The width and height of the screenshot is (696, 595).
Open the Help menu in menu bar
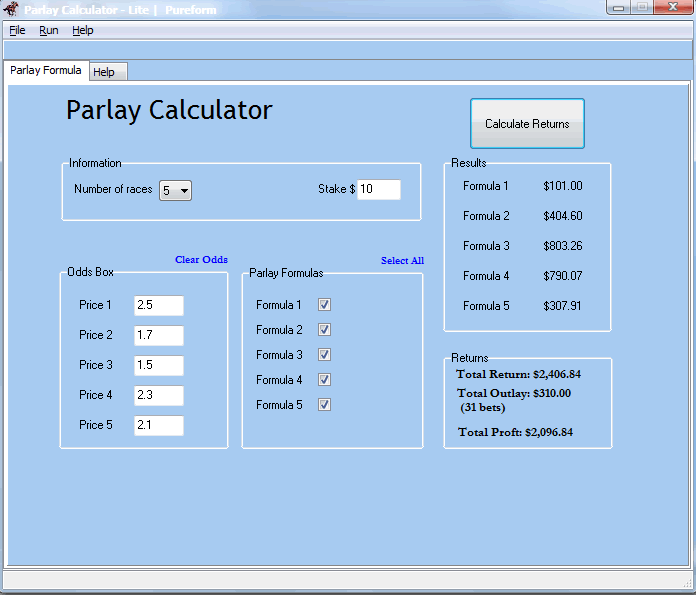click(83, 30)
